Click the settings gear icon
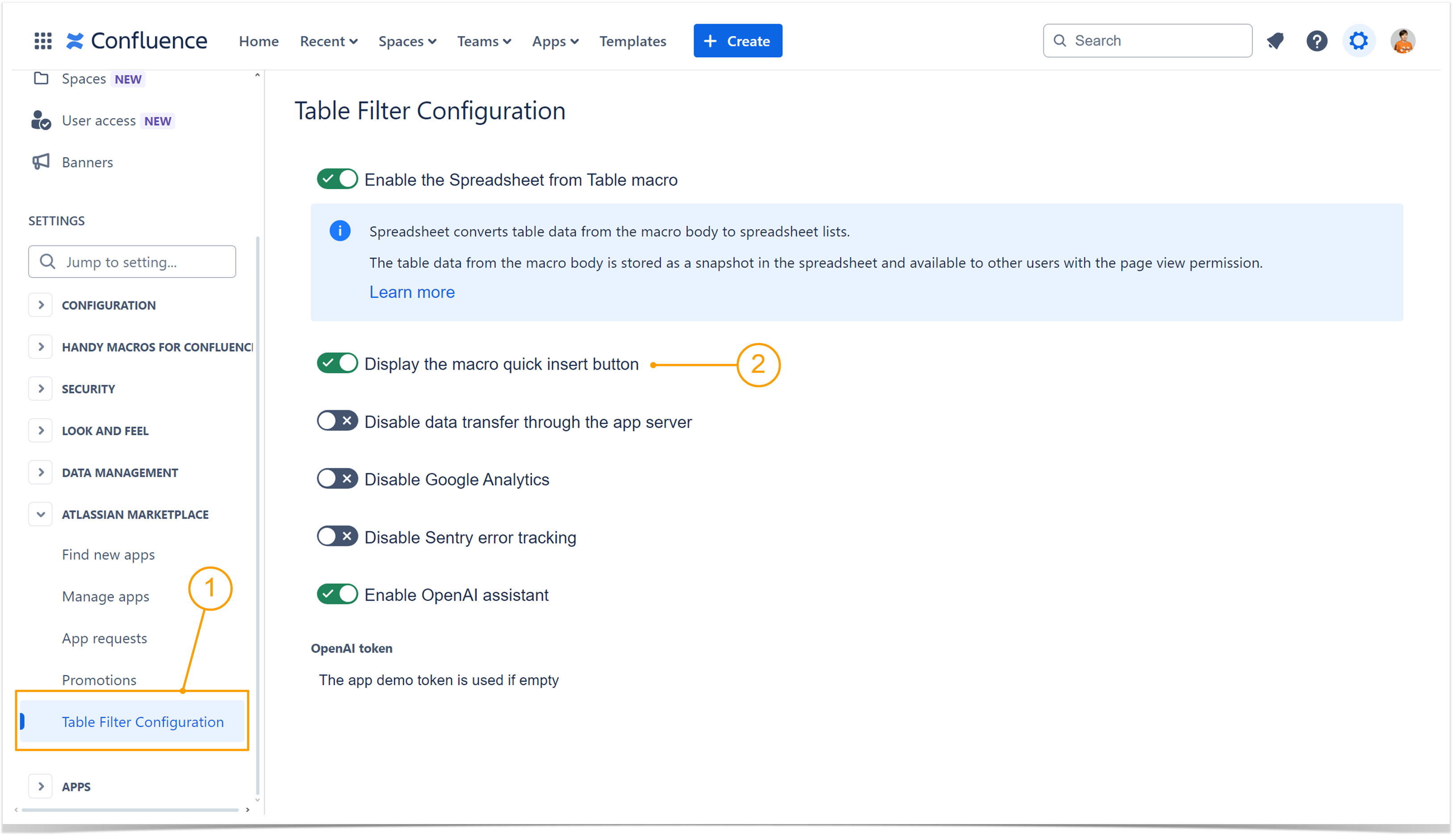1456x837 pixels. (x=1358, y=41)
